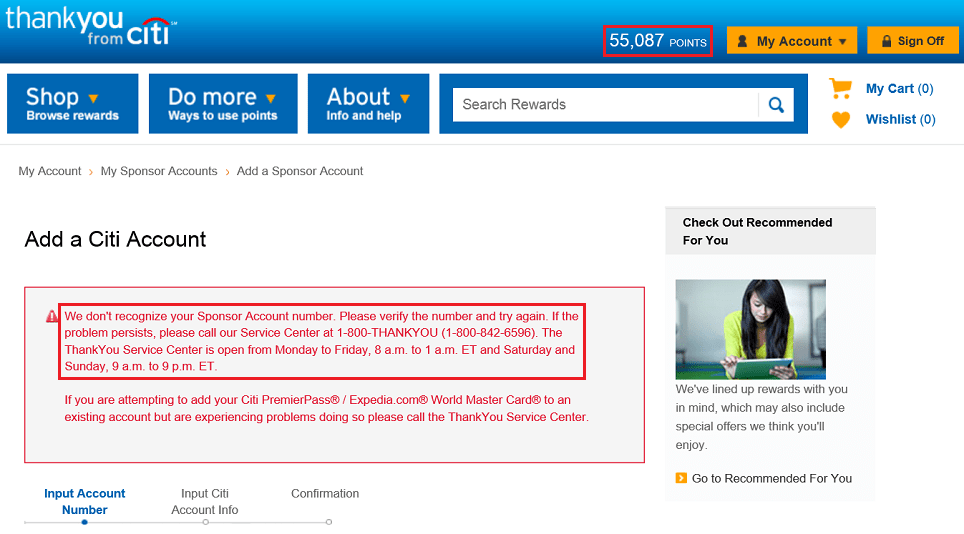Go to Recommended For You link
The height and width of the screenshot is (534, 964).
(x=772, y=478)
